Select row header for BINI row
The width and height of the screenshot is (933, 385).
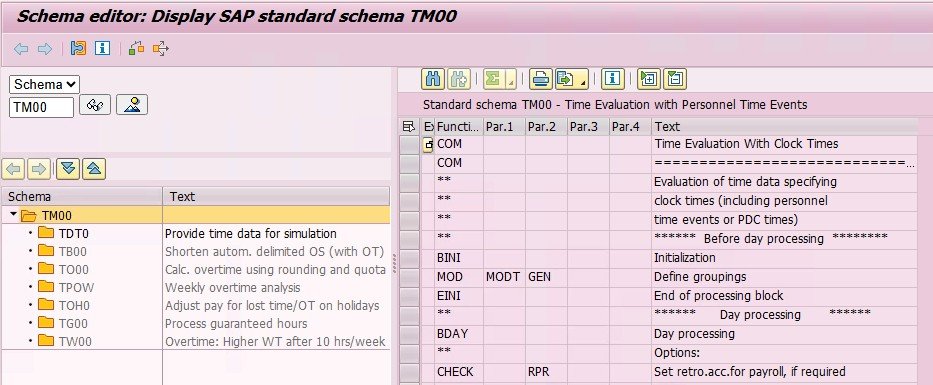click(409, 258)
